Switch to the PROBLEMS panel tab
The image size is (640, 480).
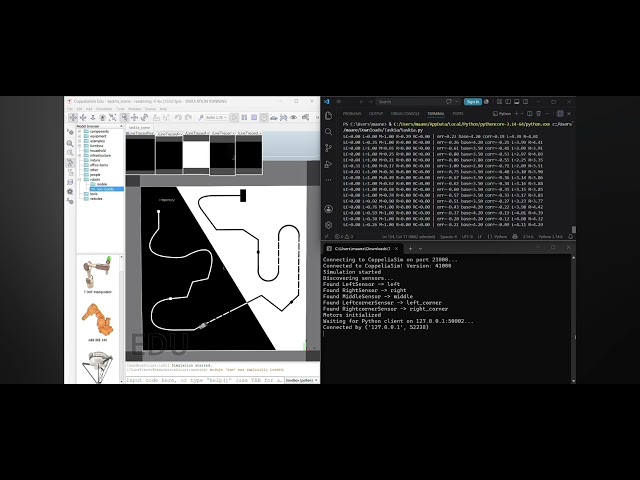pyautogui.click(x=352, y=113)
